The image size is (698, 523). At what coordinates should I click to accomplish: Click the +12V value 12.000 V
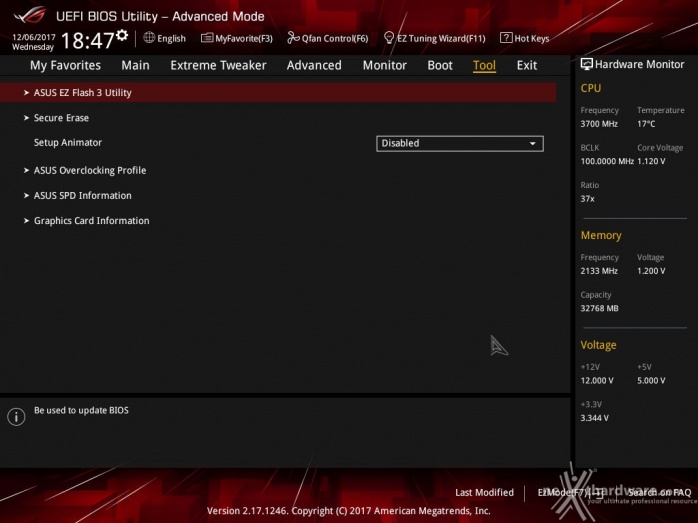[x=597, y=381]
